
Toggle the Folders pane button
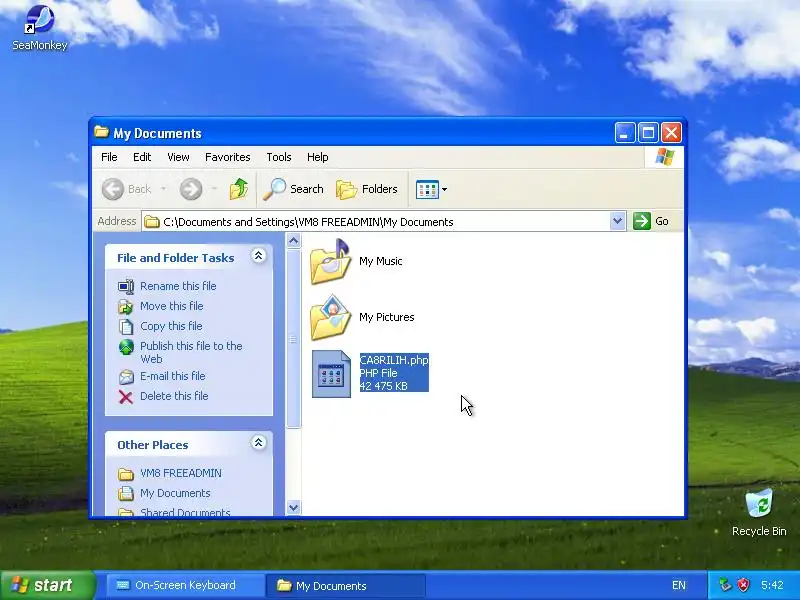[x=367, y=189]
